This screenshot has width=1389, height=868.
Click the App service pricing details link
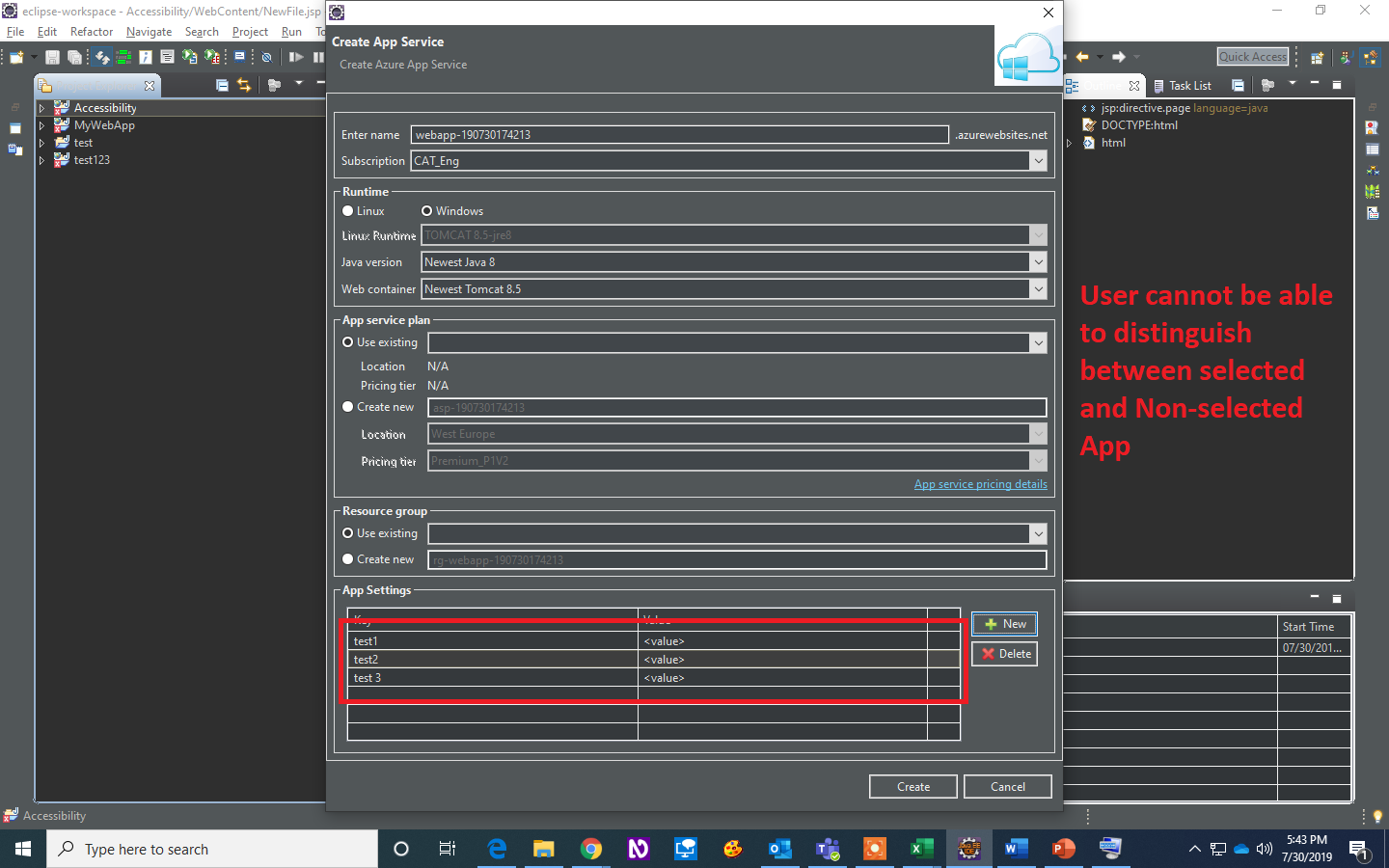980,483
